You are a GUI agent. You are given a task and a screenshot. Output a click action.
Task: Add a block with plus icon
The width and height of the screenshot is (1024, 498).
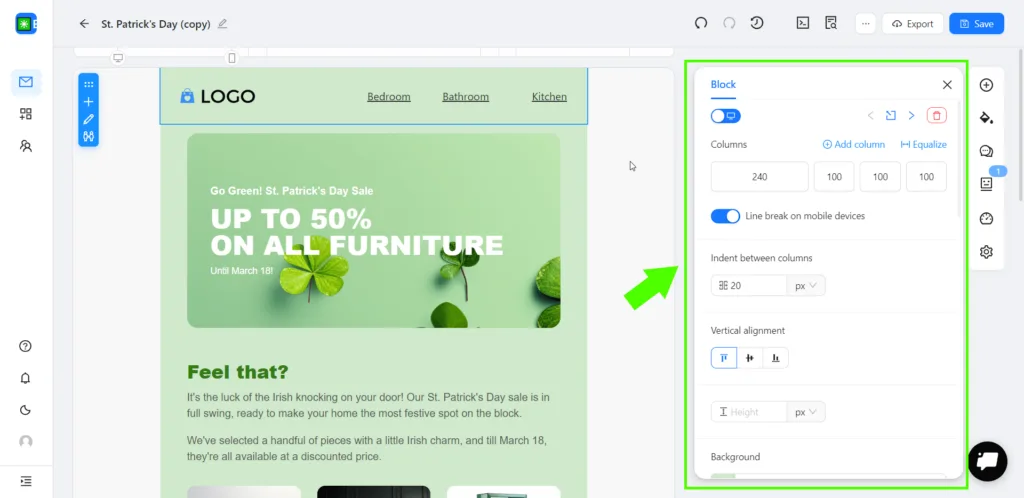point(89,102)
